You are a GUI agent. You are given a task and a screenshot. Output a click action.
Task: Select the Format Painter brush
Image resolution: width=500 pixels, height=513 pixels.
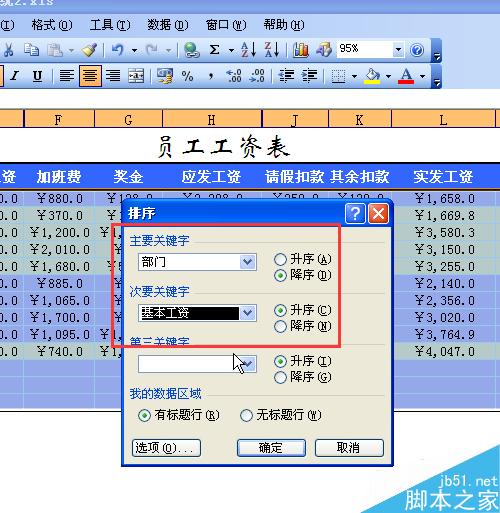90,50
